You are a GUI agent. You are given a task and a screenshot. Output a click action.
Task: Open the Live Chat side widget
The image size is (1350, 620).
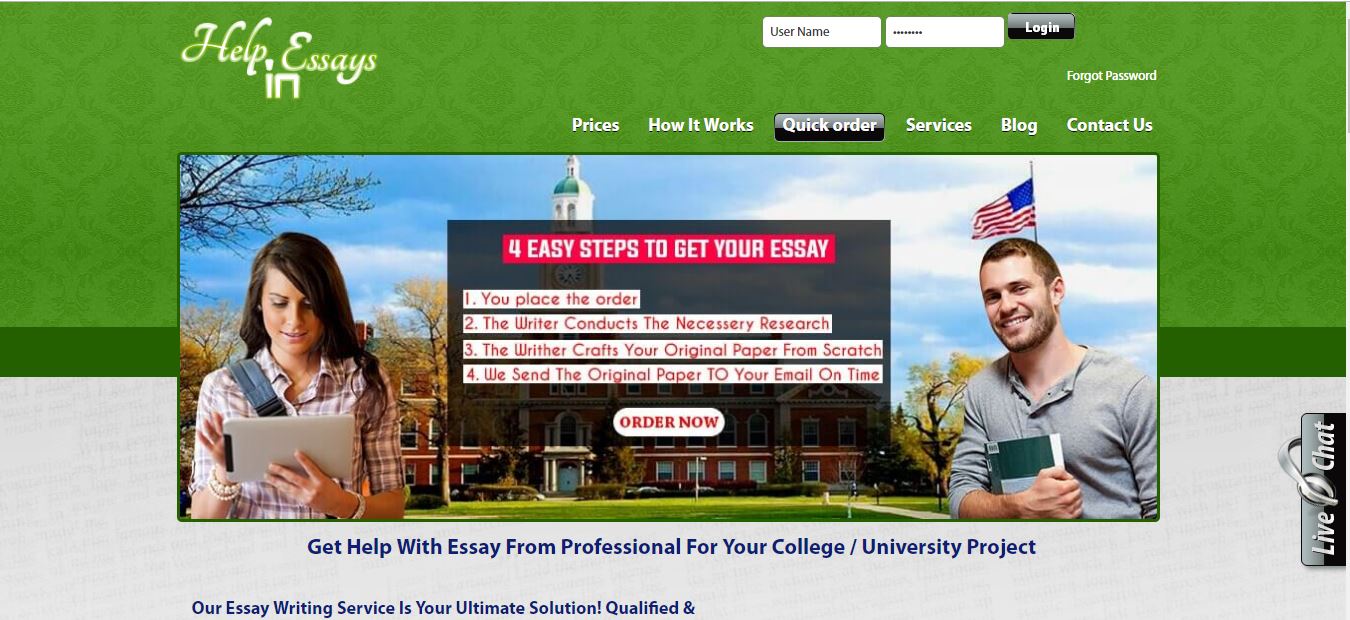pyautogui.click(x=1323, y=490)
